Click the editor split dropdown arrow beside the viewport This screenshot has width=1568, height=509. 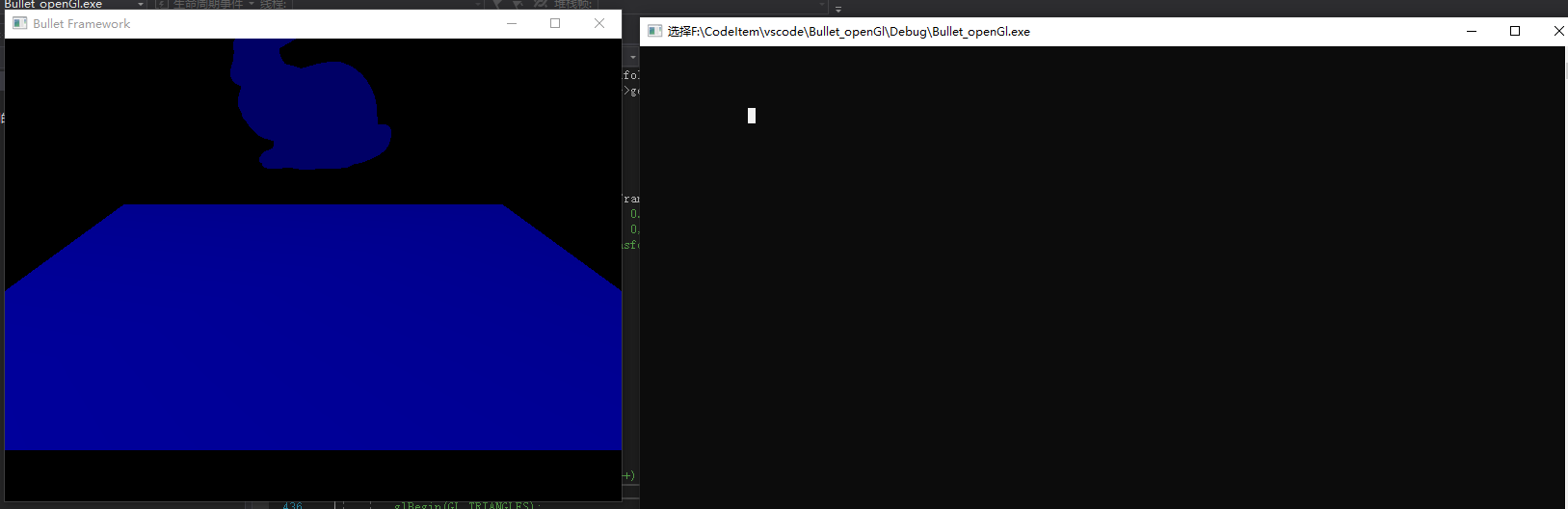coord(633,58)
